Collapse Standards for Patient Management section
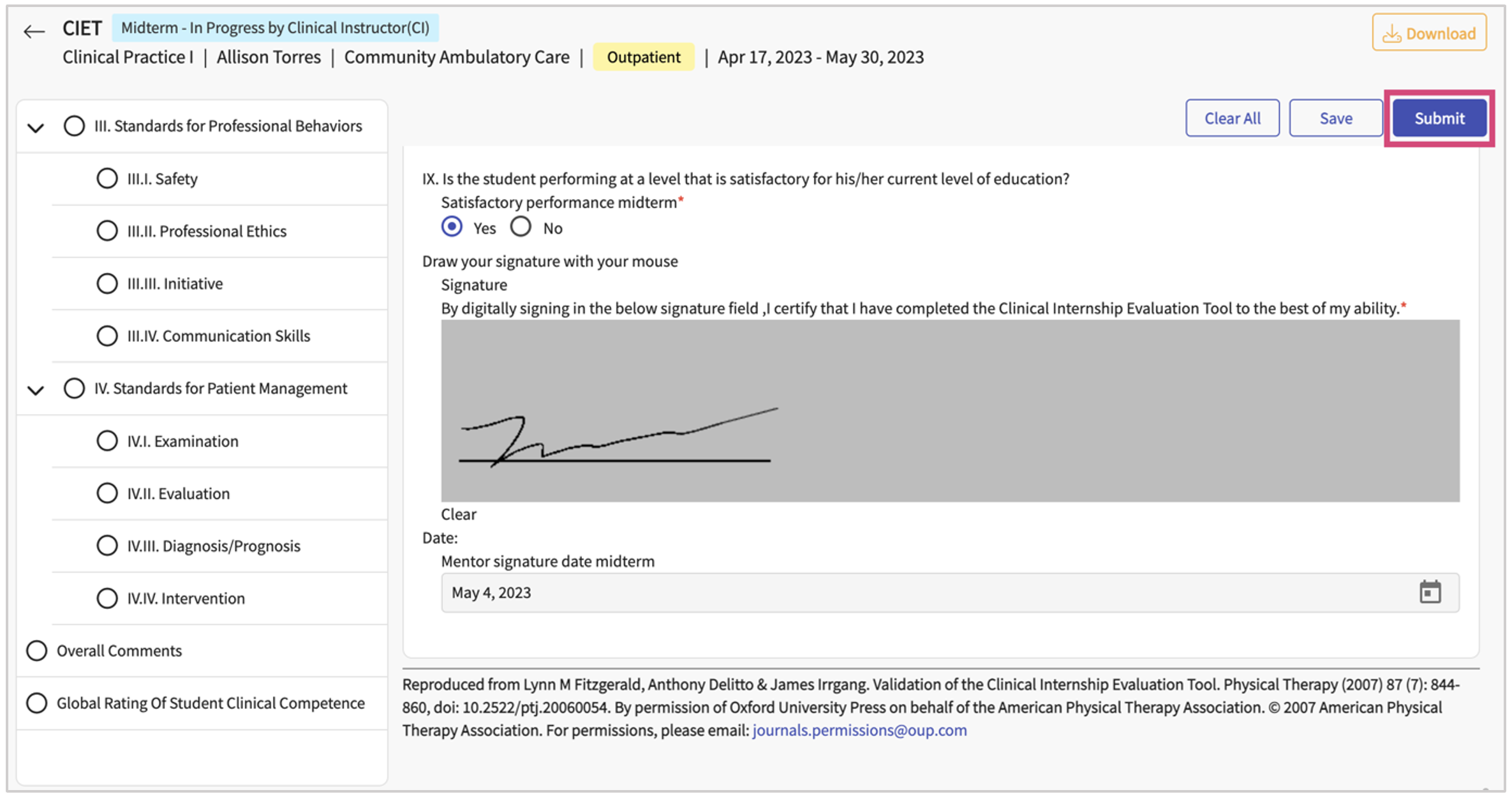 36,390
